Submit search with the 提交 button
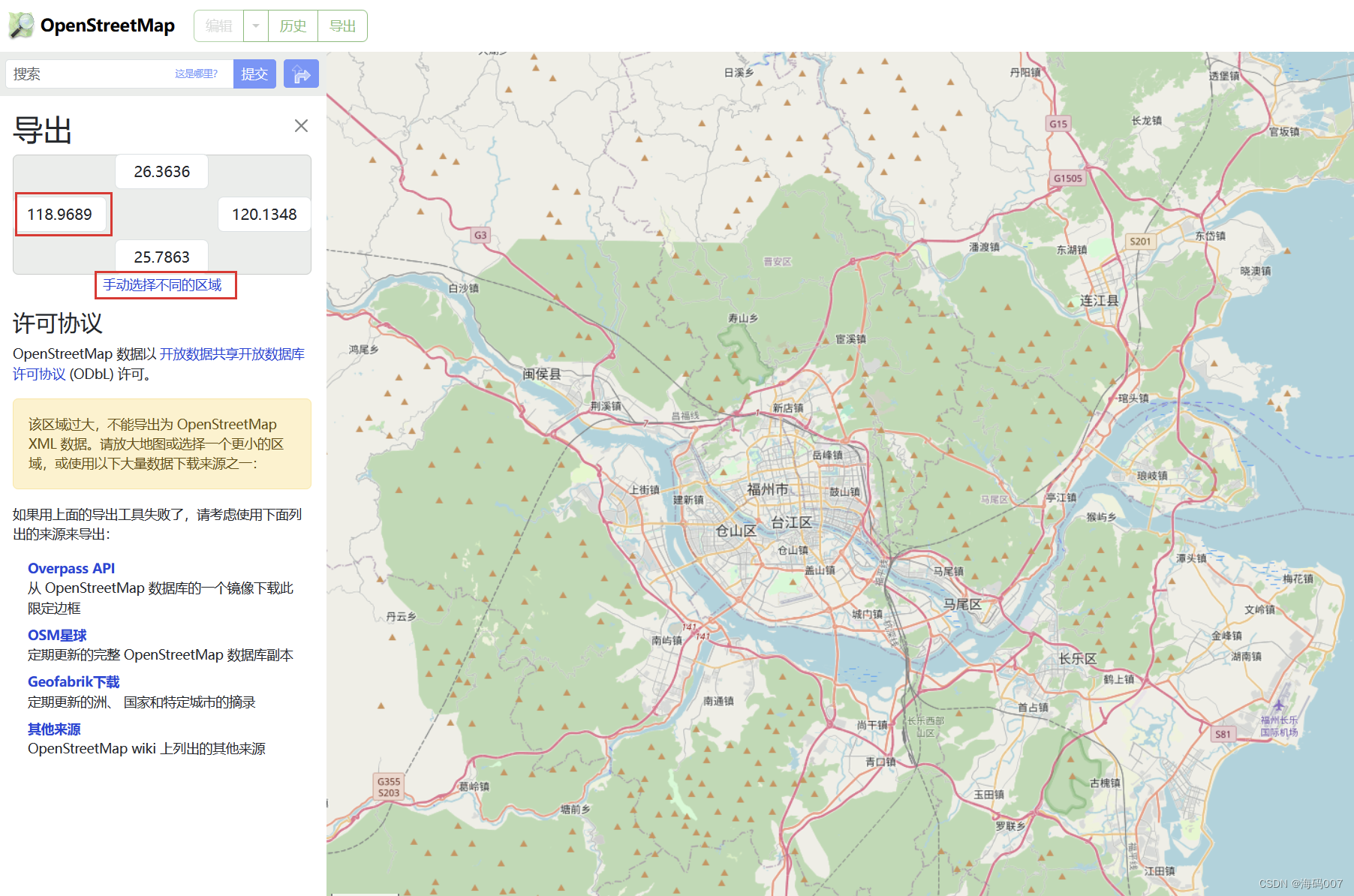This screenshot has width=1354, height=896. [x=254, y=74]
